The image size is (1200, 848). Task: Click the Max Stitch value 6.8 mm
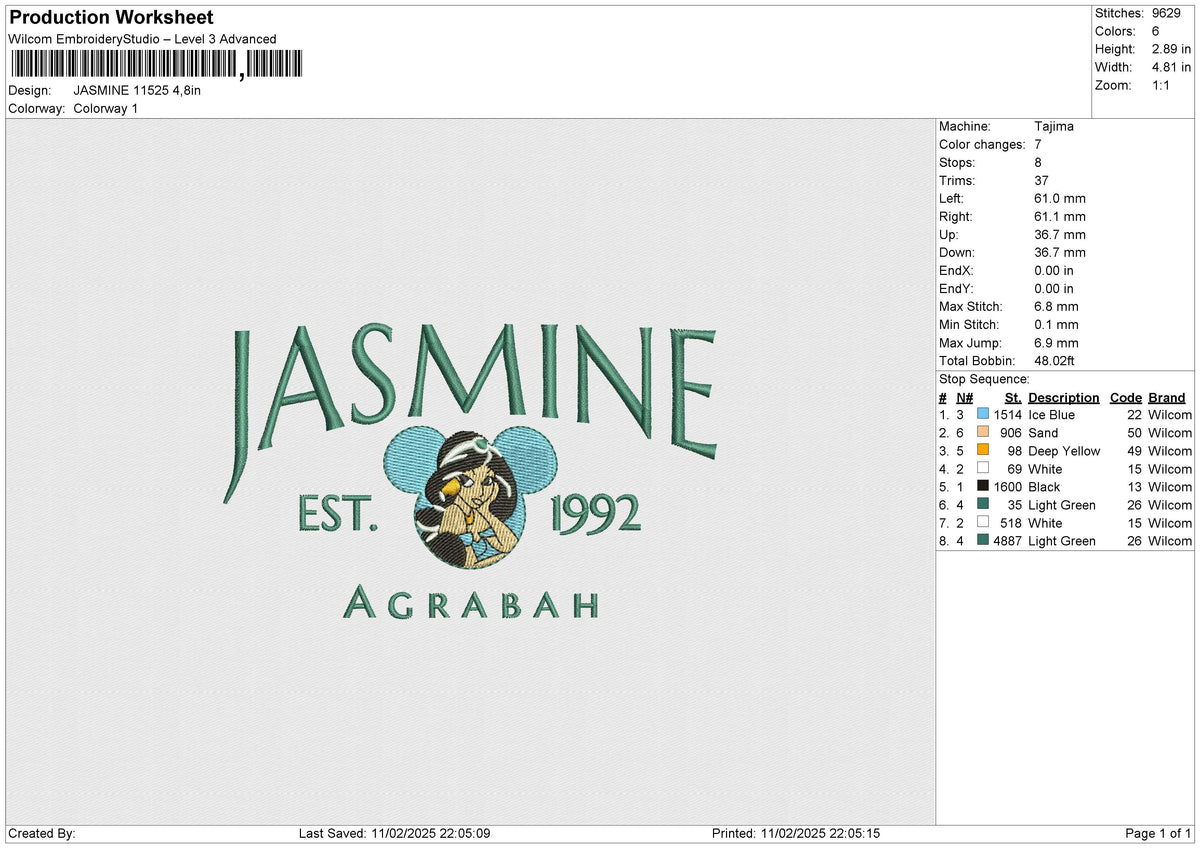point(1056,307)
